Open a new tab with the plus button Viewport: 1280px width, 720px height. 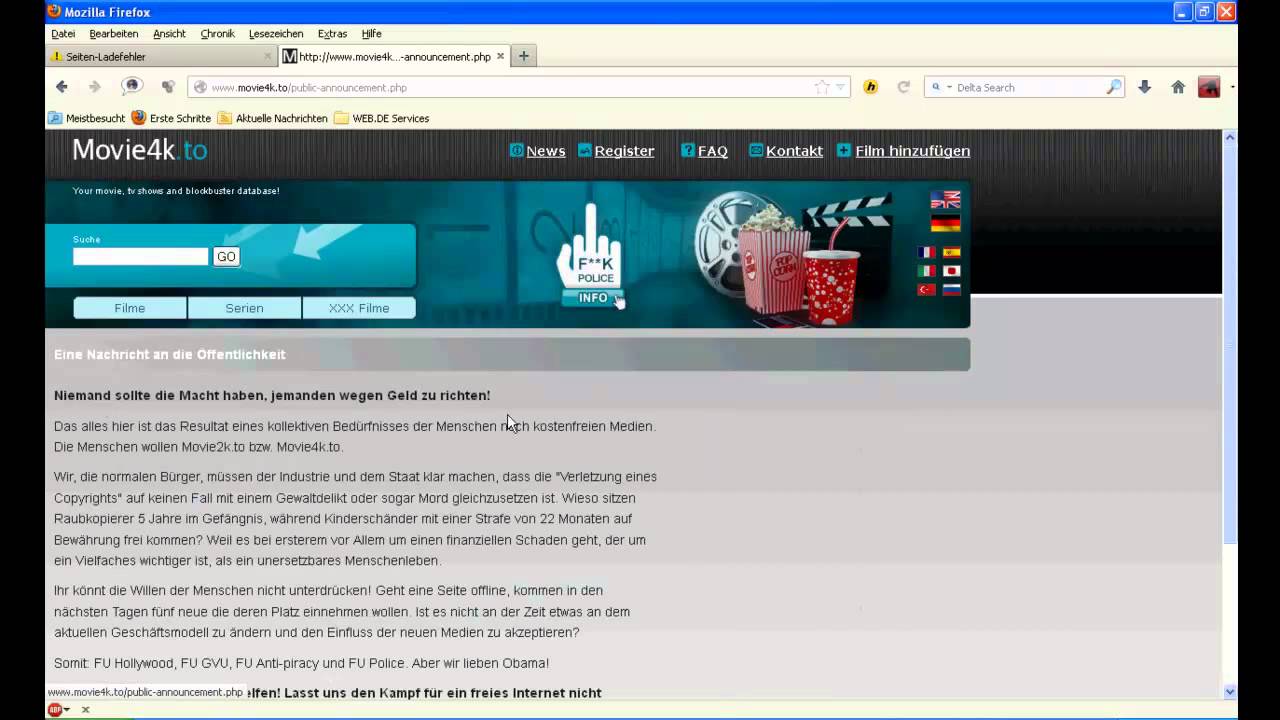(523, 56)
